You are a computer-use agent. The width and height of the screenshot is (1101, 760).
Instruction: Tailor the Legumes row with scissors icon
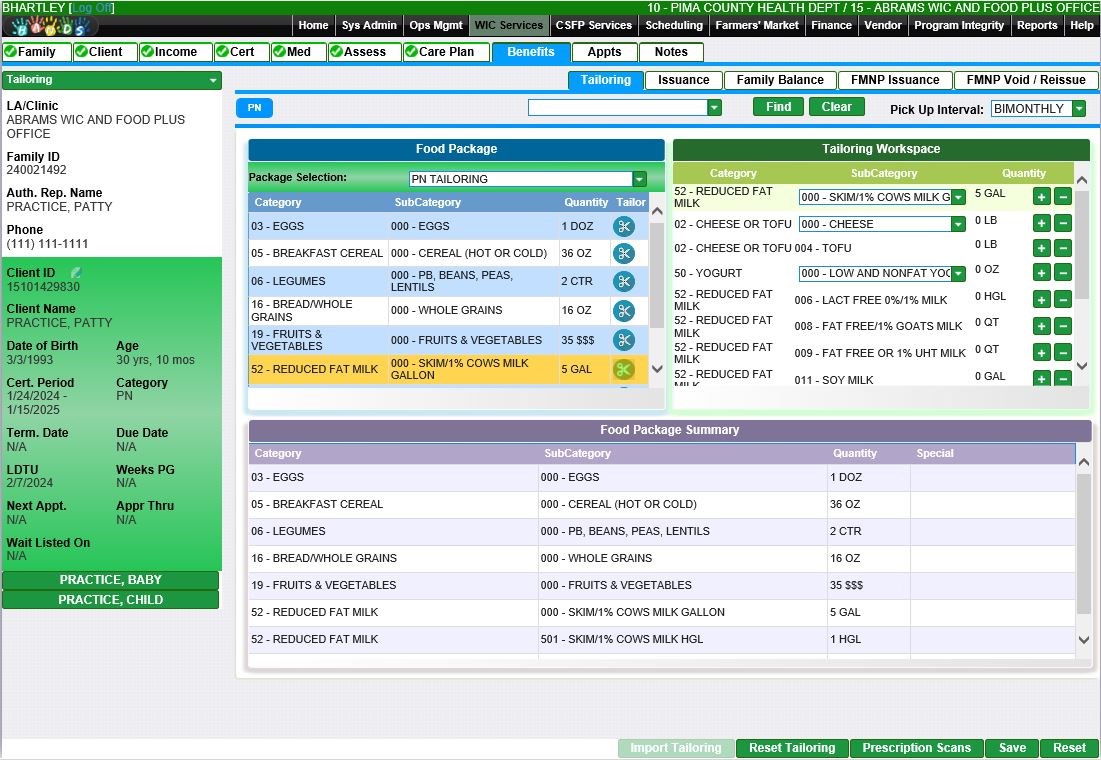point(624,282)
